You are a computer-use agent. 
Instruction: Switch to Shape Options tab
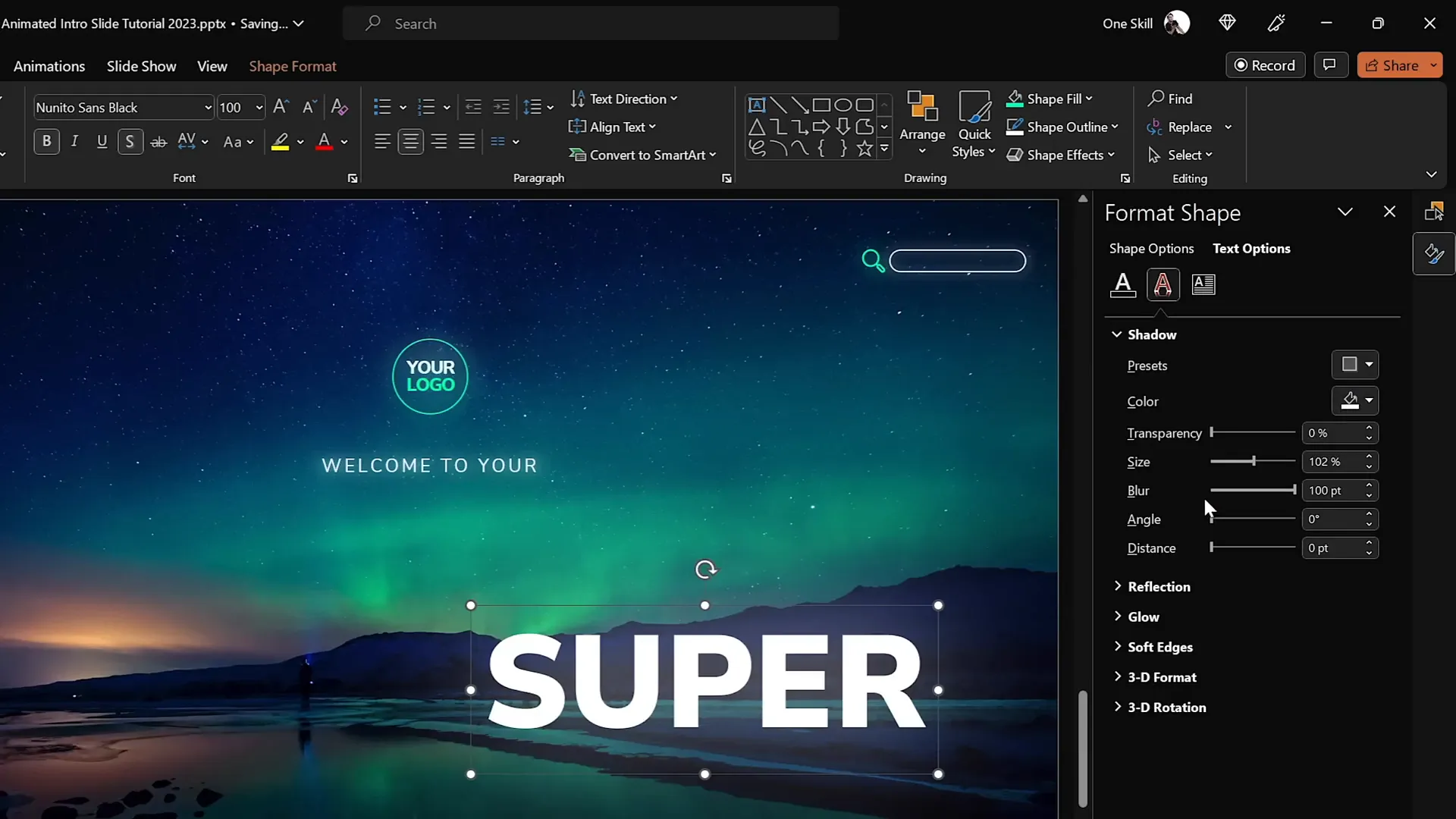[x=1151, y=248]
